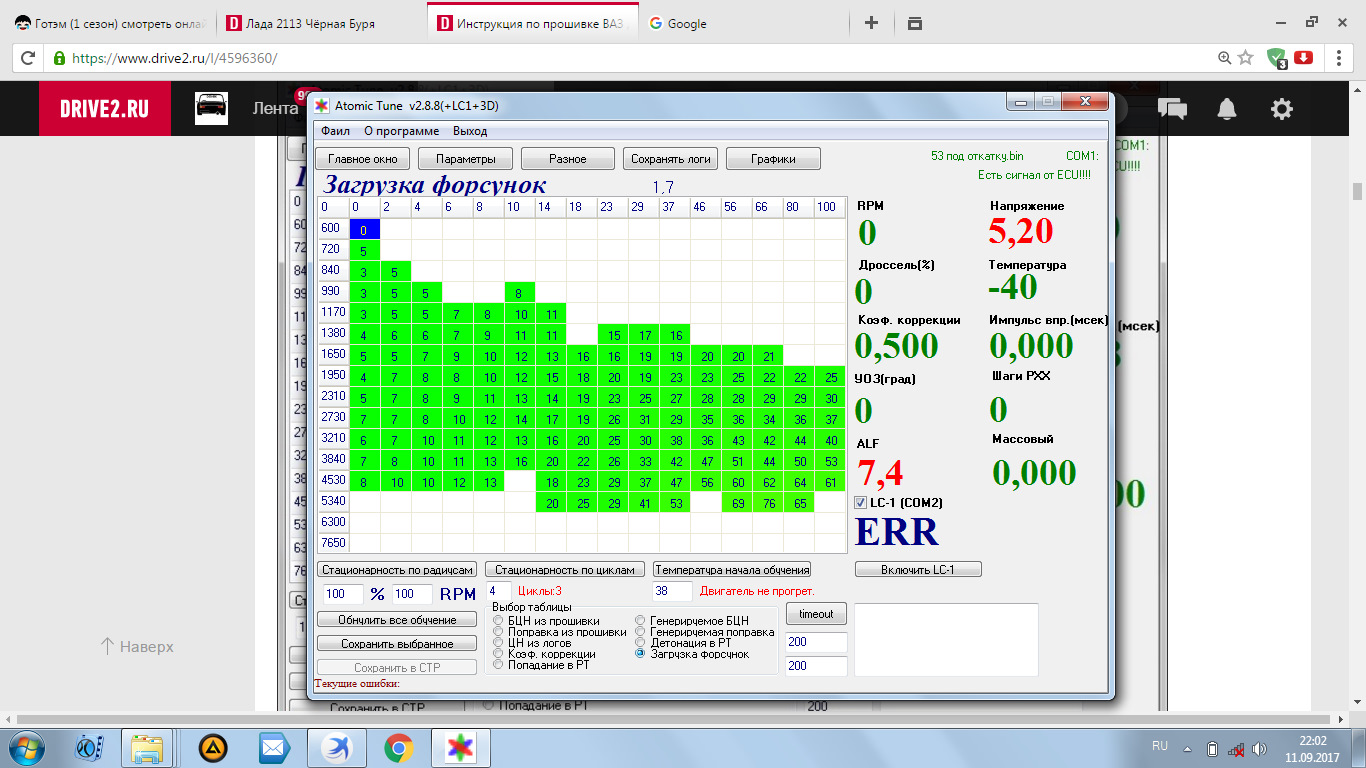
Task: Switch to the Готэм browser tab
Action: tap(110, 23)
